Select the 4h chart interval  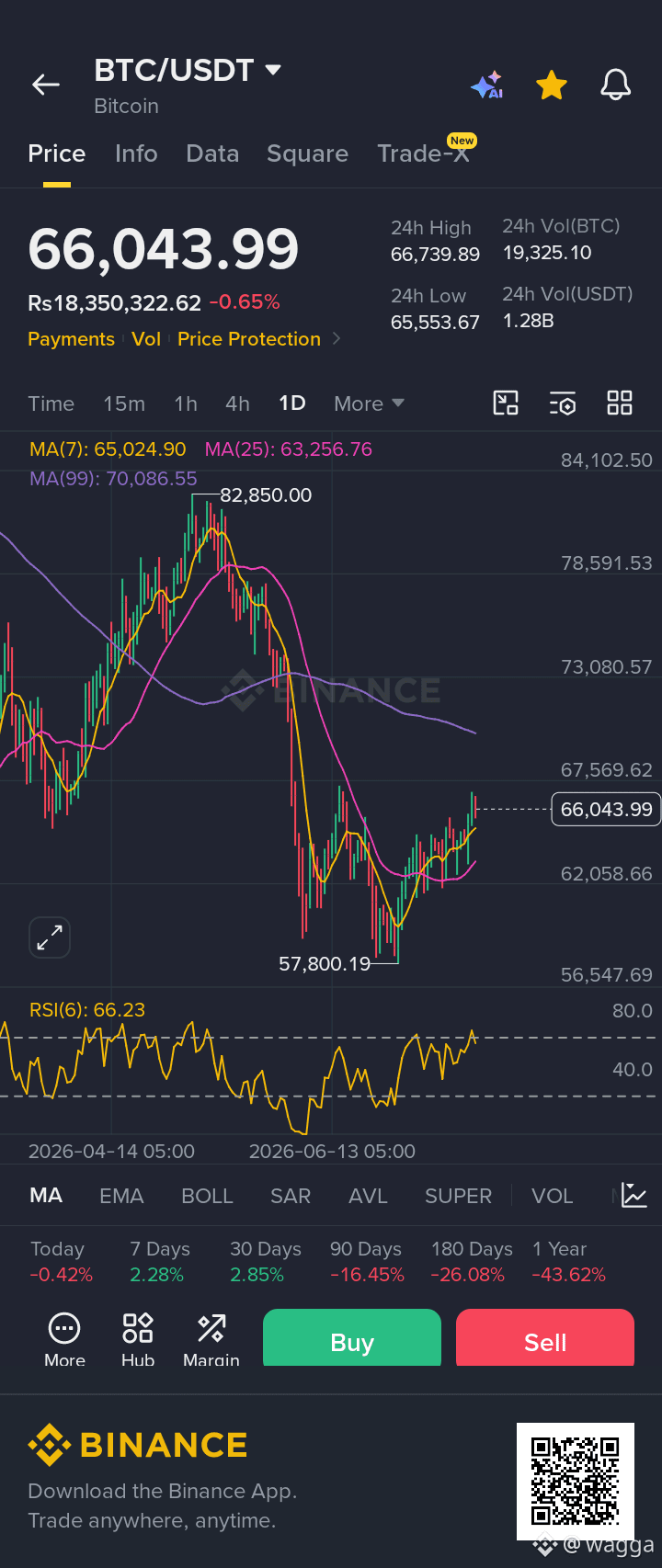(237, 403)
